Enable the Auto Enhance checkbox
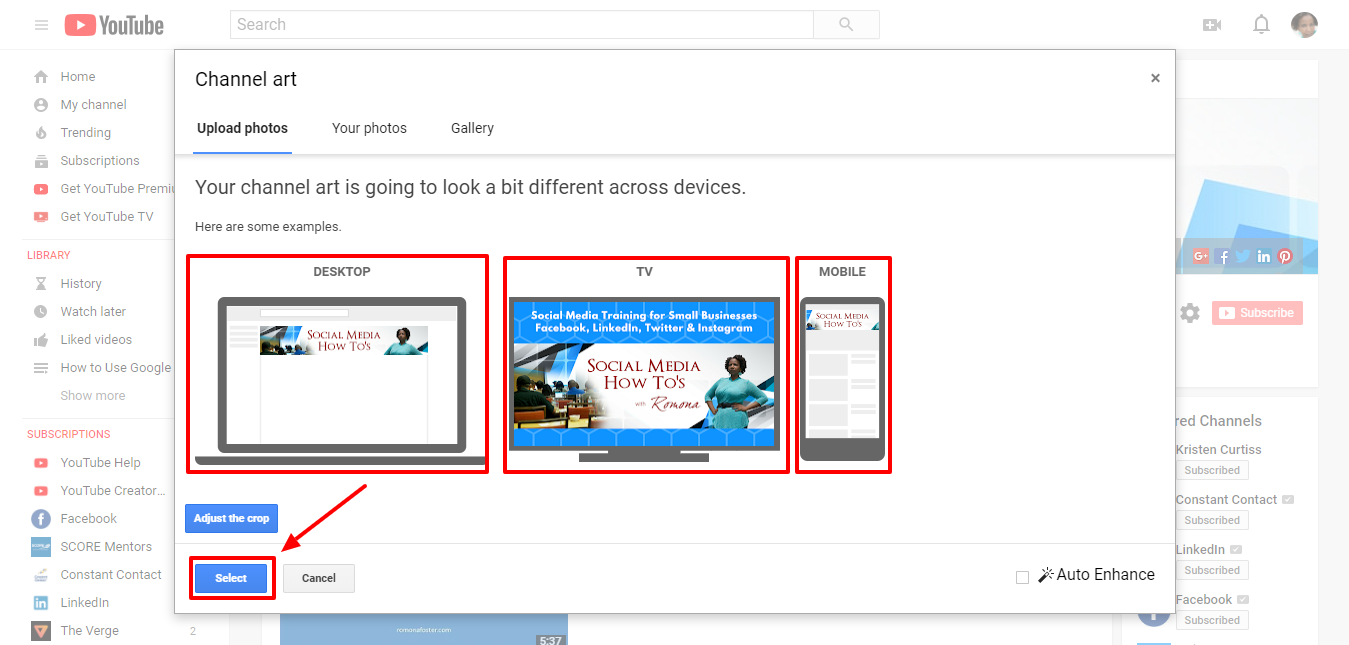This screenshot has width=1349, height=645. (x=1022, y=577)
